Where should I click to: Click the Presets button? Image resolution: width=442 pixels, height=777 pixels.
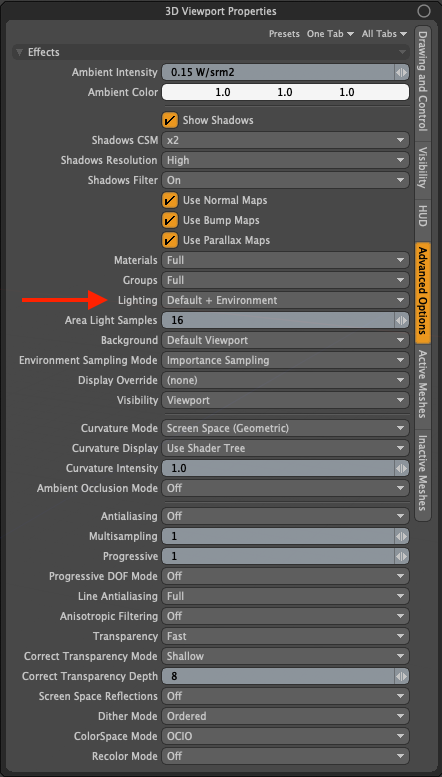tap(284, 34)
